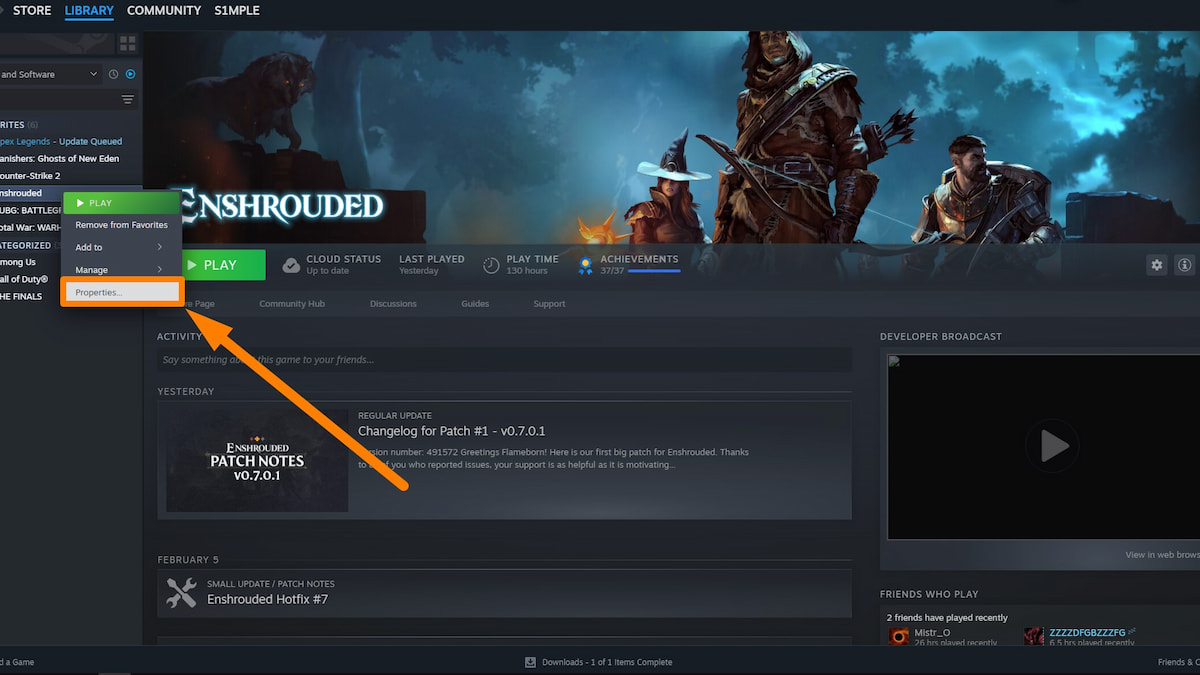Click the blue play filter icon in sidebar
The height and width of the screenshot is (675, 1200).
pyautogui.click(x=130, y=73)
